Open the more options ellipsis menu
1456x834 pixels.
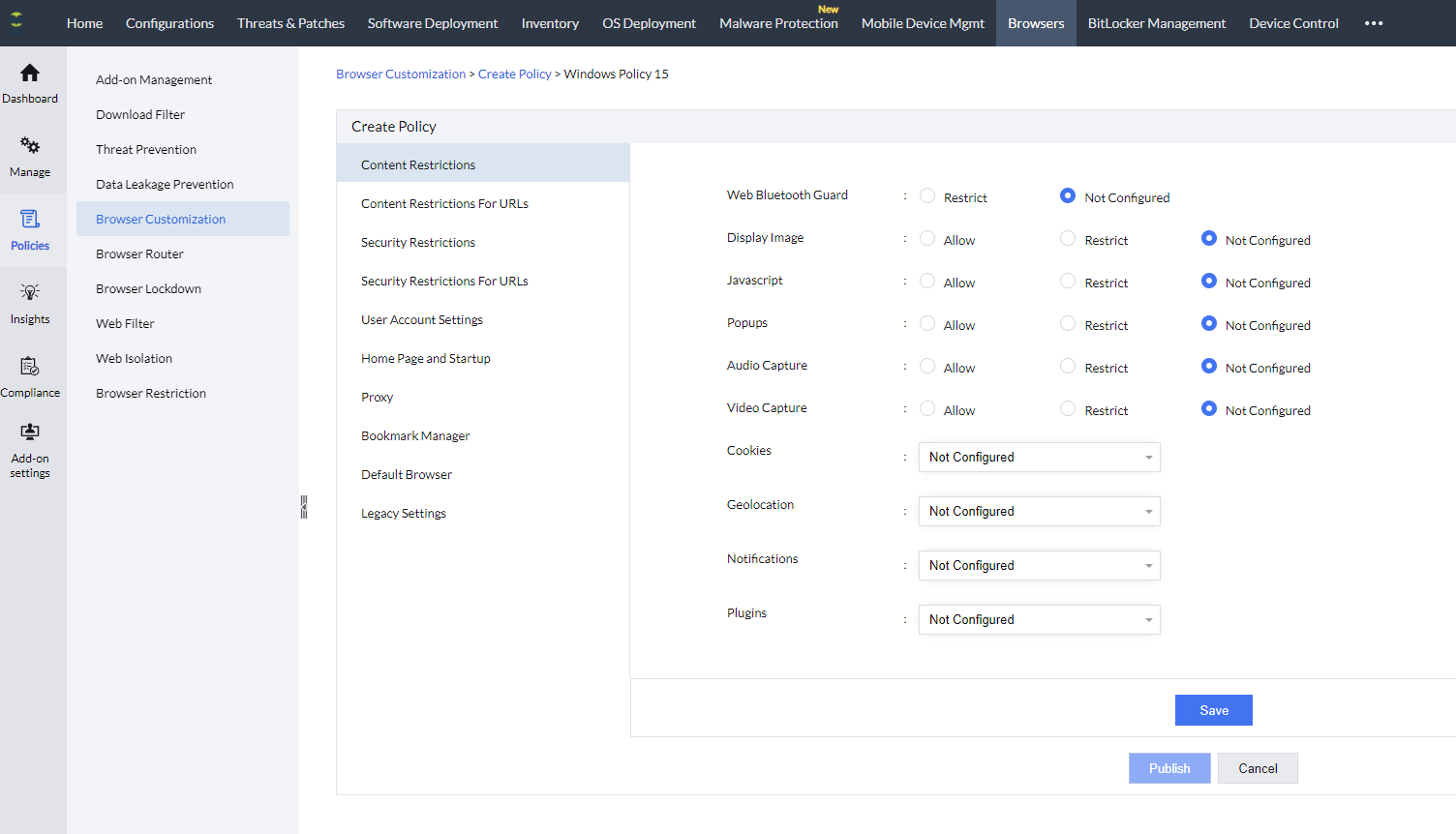click(x=1374, y=23)
